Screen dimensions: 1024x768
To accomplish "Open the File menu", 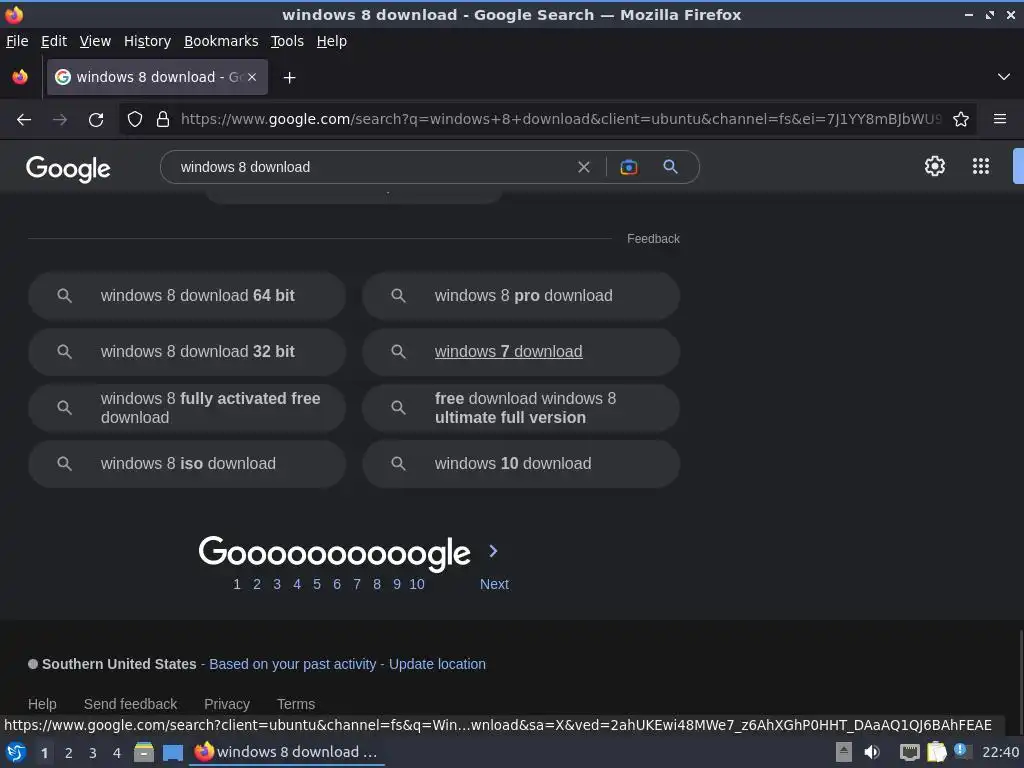I will click(x=17, y=41).
